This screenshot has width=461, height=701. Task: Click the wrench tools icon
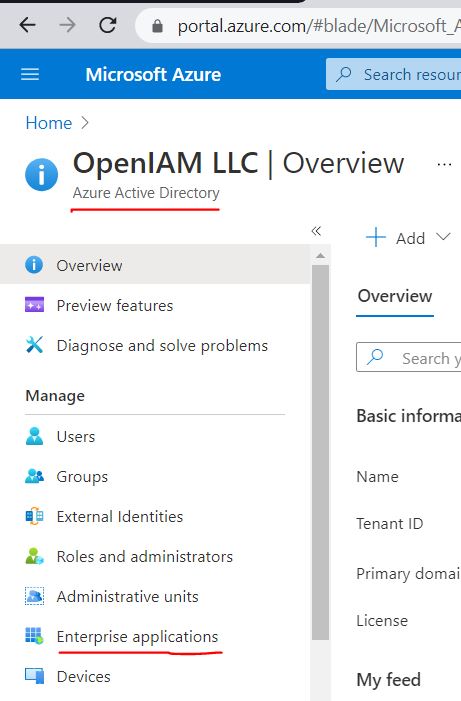click(34, 345)
